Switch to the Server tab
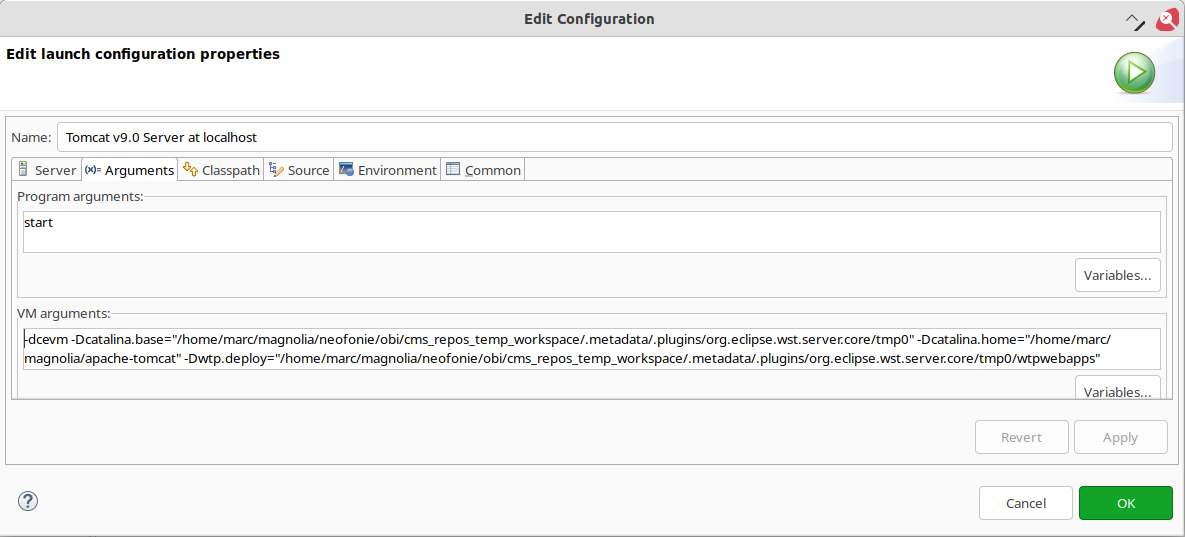Screen dimensions: 1185x537 [x=46, y=170]
